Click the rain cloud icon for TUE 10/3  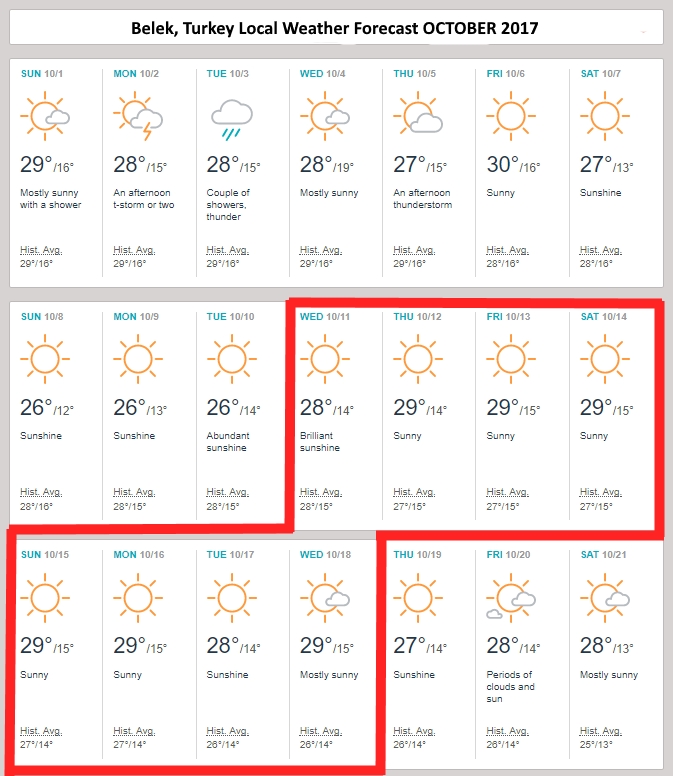tap(231, 118)
